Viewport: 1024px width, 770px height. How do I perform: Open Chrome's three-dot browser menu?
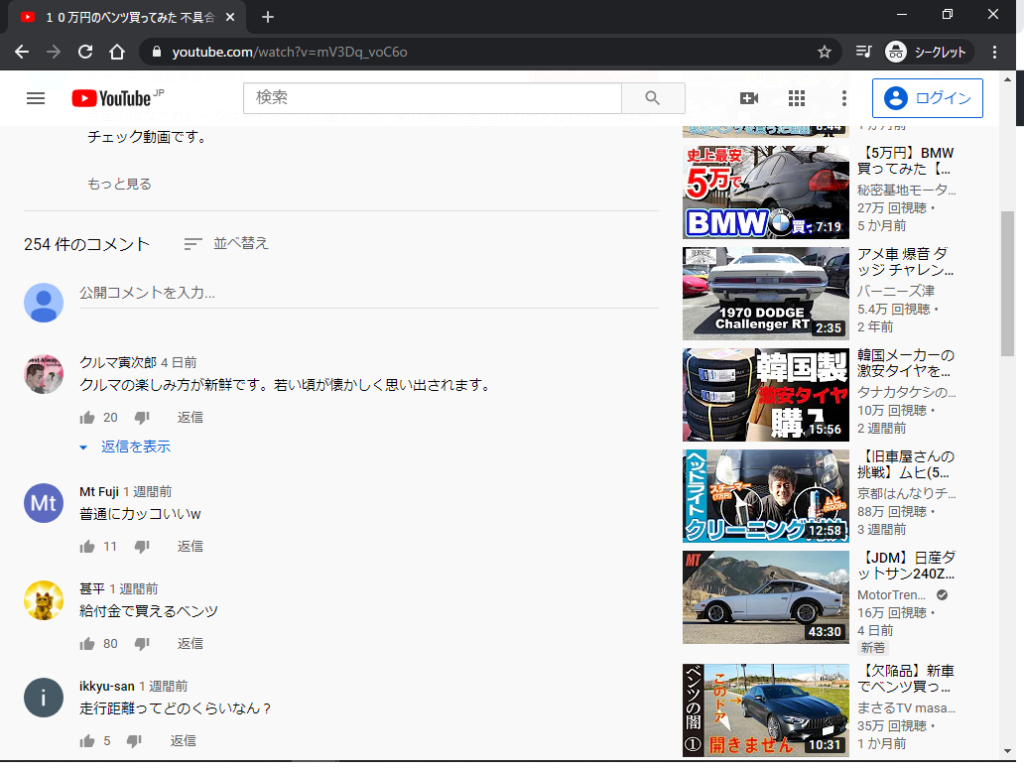tap(994, 52)
